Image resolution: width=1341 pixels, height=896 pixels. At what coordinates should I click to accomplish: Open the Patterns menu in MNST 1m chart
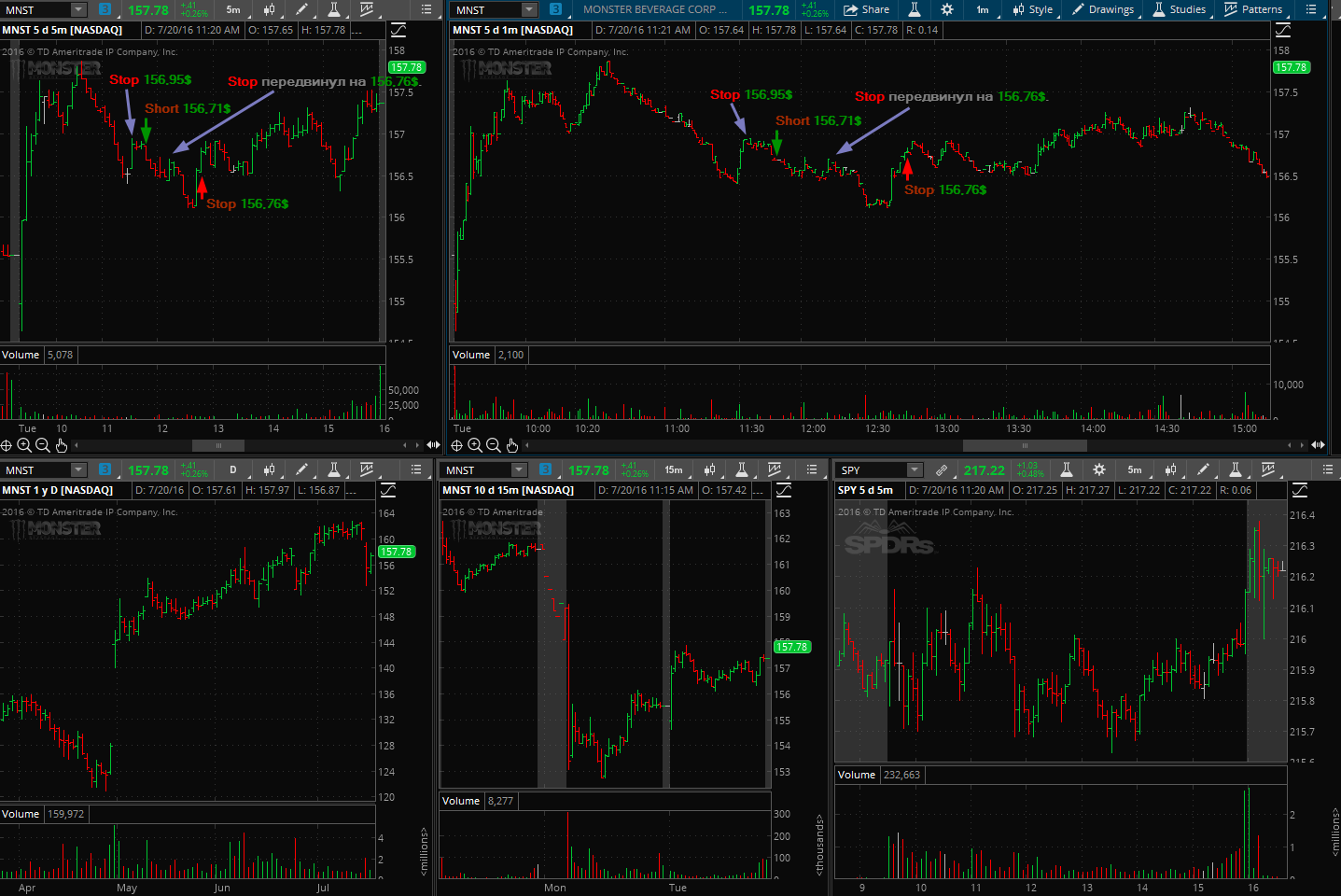[x=1253, y=9]
